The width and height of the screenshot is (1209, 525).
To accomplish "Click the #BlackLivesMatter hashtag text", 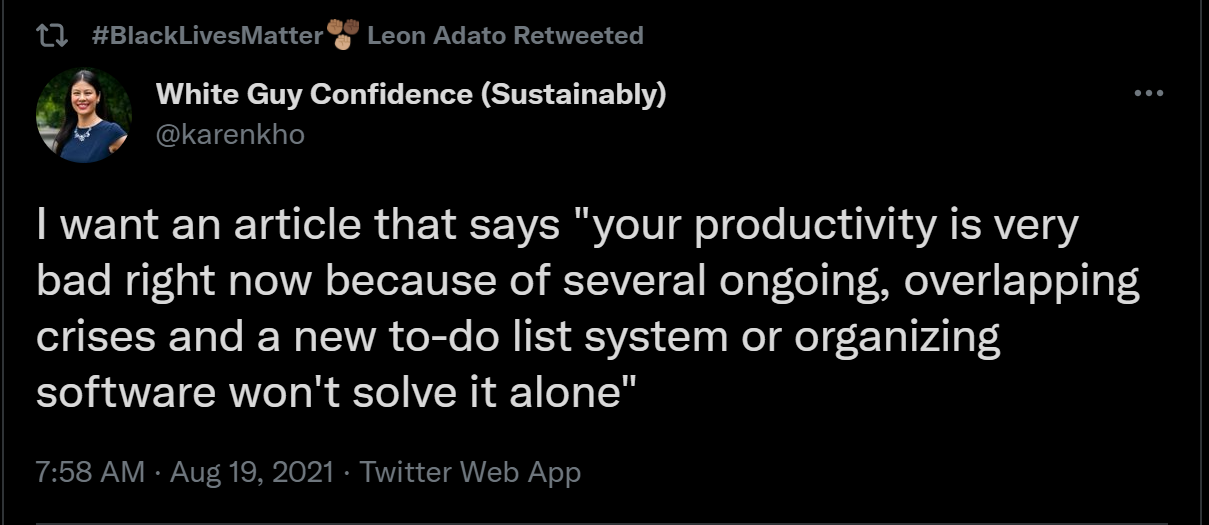I will (207, 37).
